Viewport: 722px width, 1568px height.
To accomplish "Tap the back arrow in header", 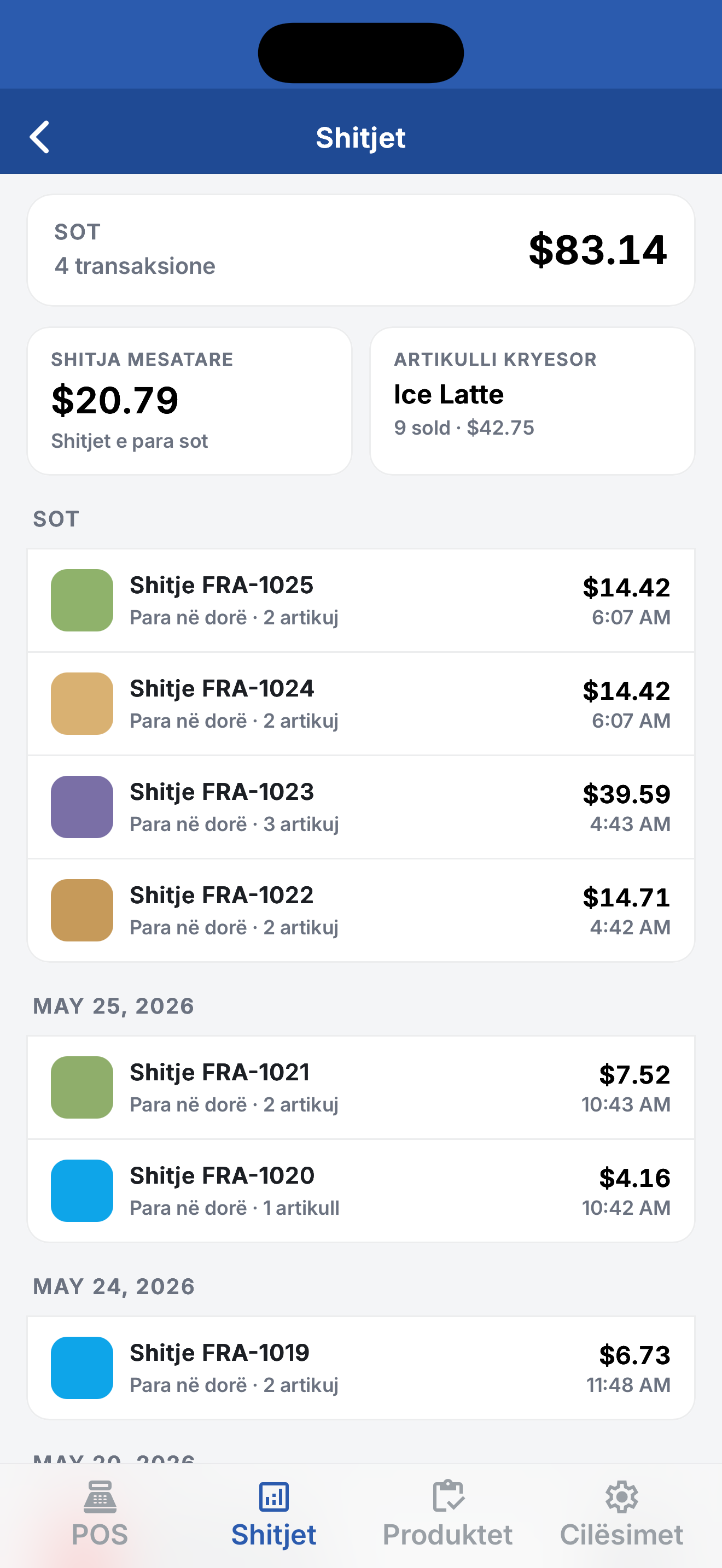I will 39,137.
